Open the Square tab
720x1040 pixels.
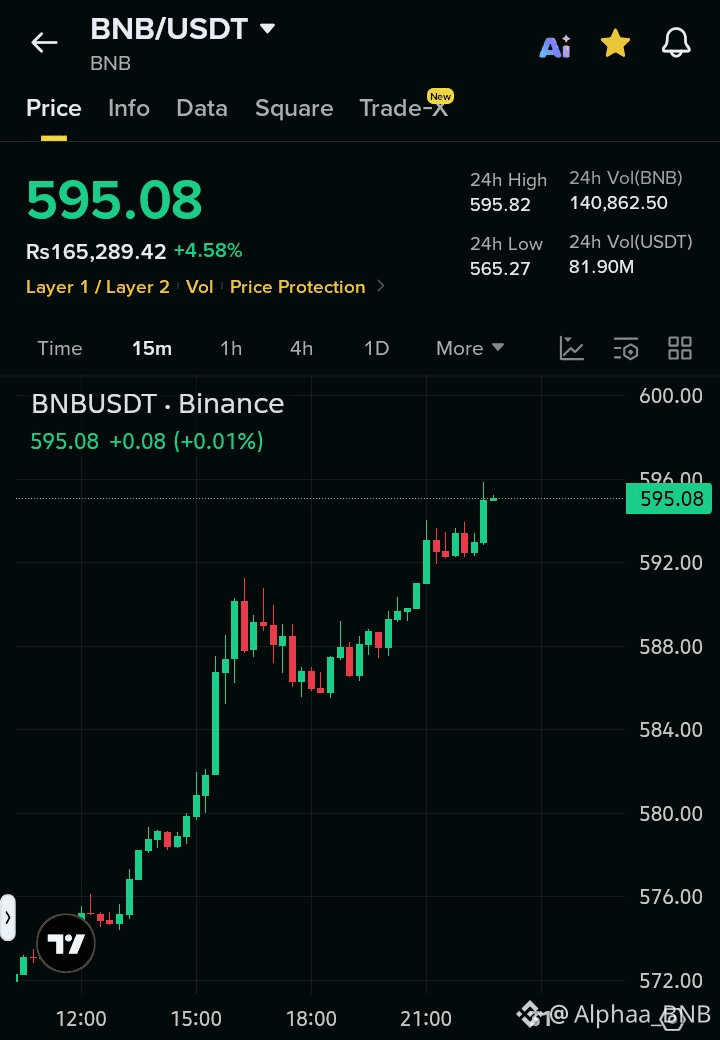click(294, 108)
